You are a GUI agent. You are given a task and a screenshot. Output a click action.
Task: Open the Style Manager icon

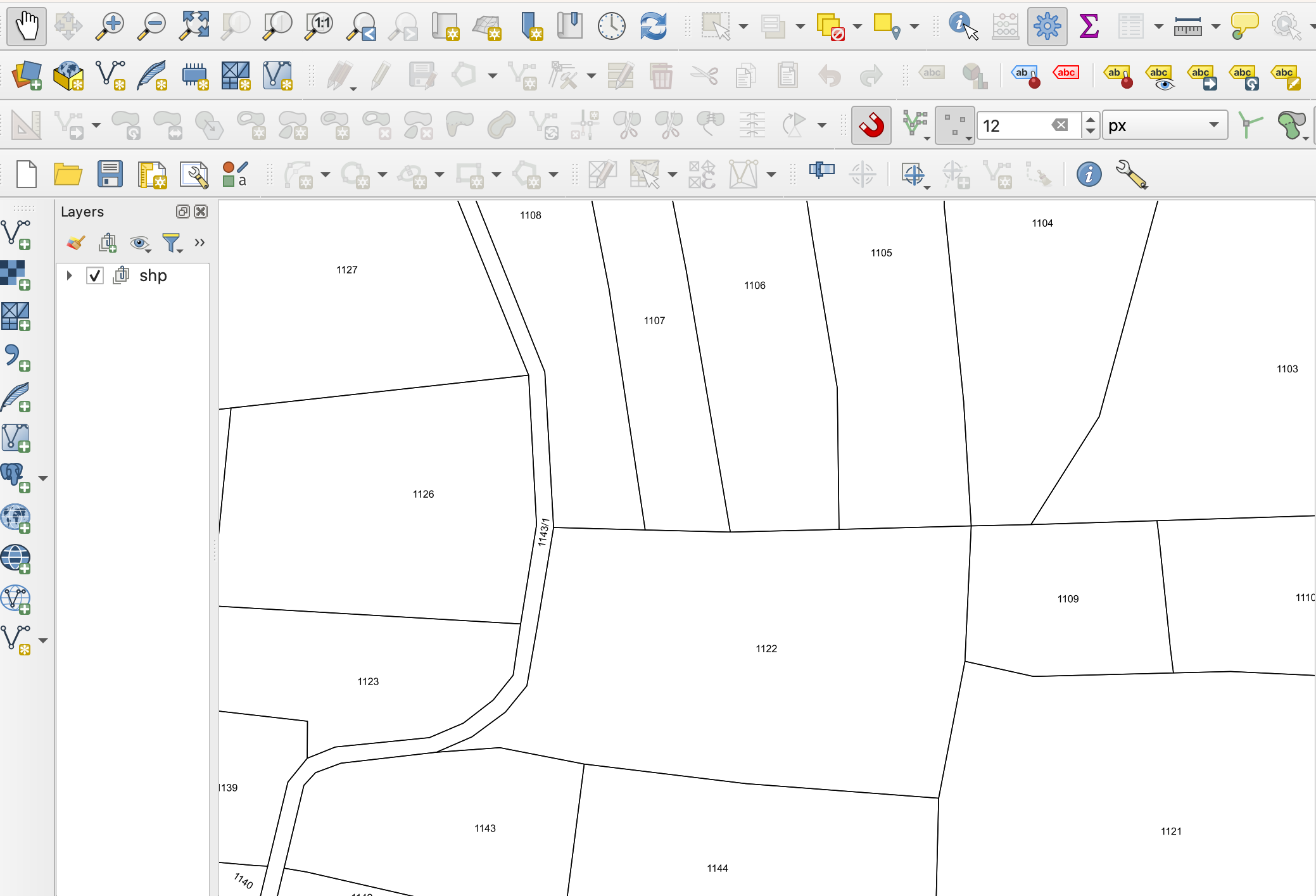coord(236,174)
